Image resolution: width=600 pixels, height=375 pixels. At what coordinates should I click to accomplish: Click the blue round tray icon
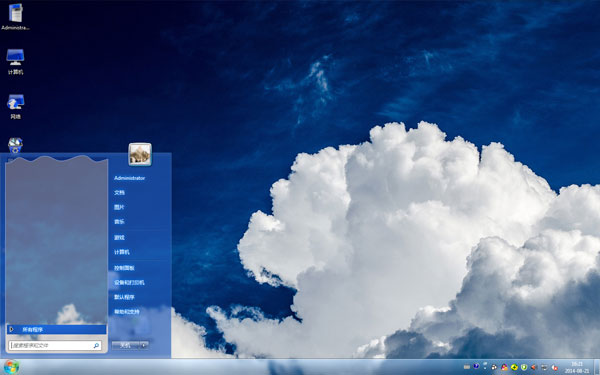pos(476,366)
